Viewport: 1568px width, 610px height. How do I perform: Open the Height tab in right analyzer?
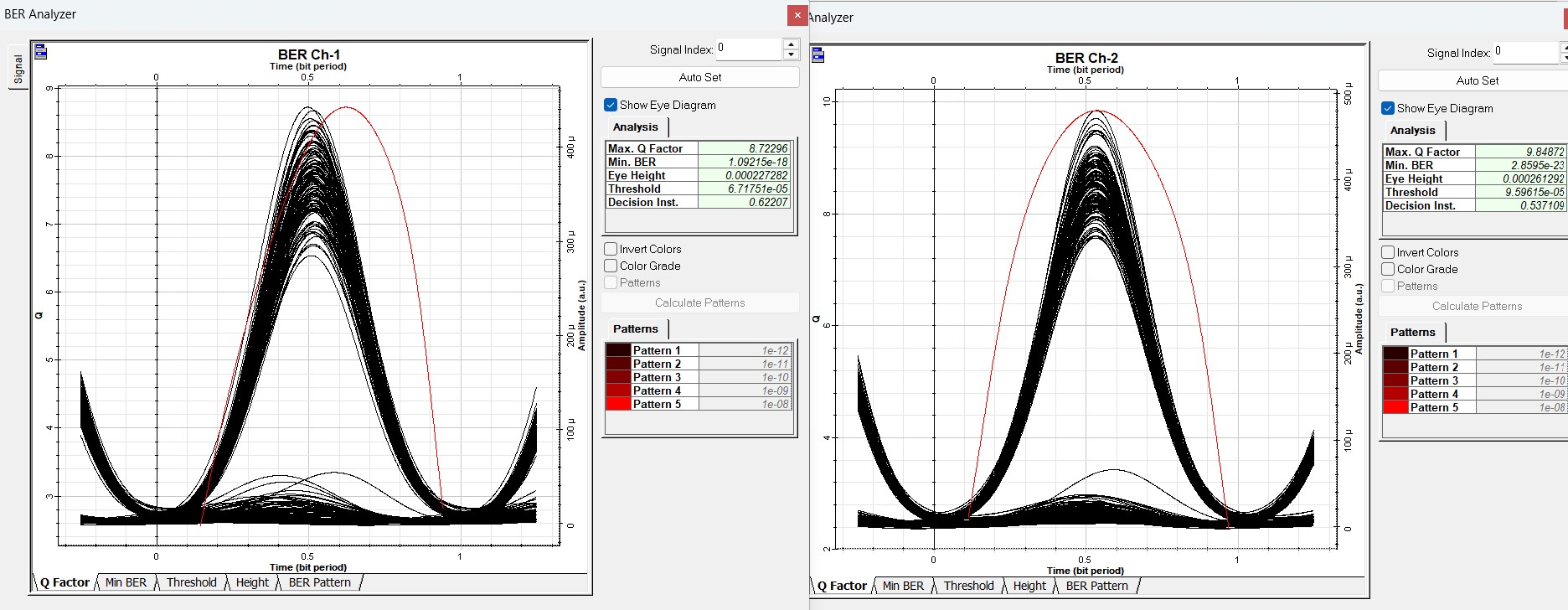coord(1029,586)
